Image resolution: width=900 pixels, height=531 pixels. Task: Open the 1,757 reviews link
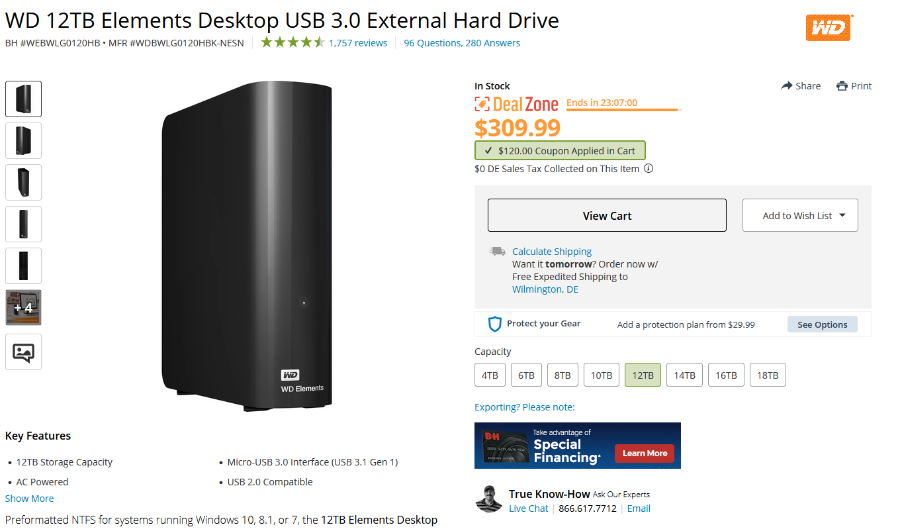358,42
